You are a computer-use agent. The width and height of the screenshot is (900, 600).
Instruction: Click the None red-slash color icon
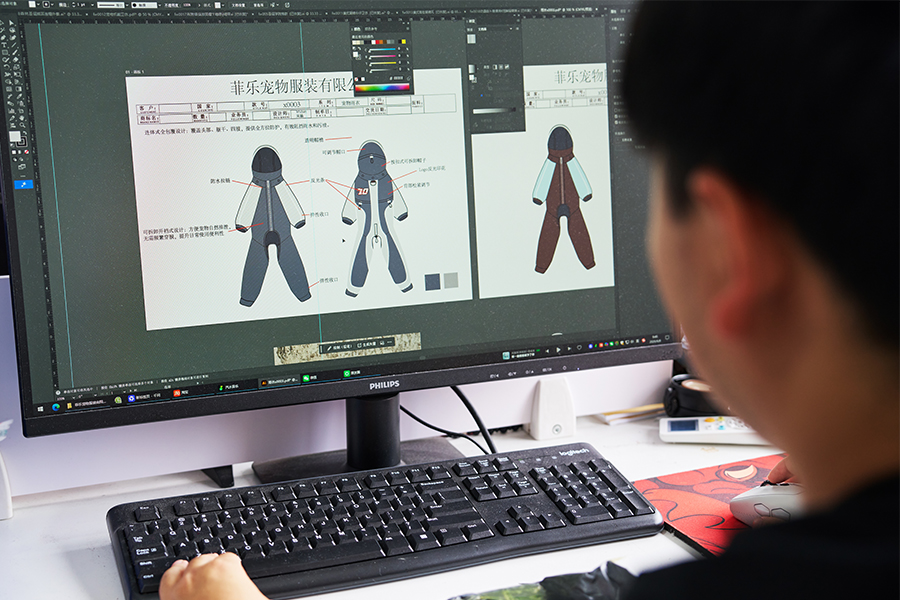[x=26, y=152]
